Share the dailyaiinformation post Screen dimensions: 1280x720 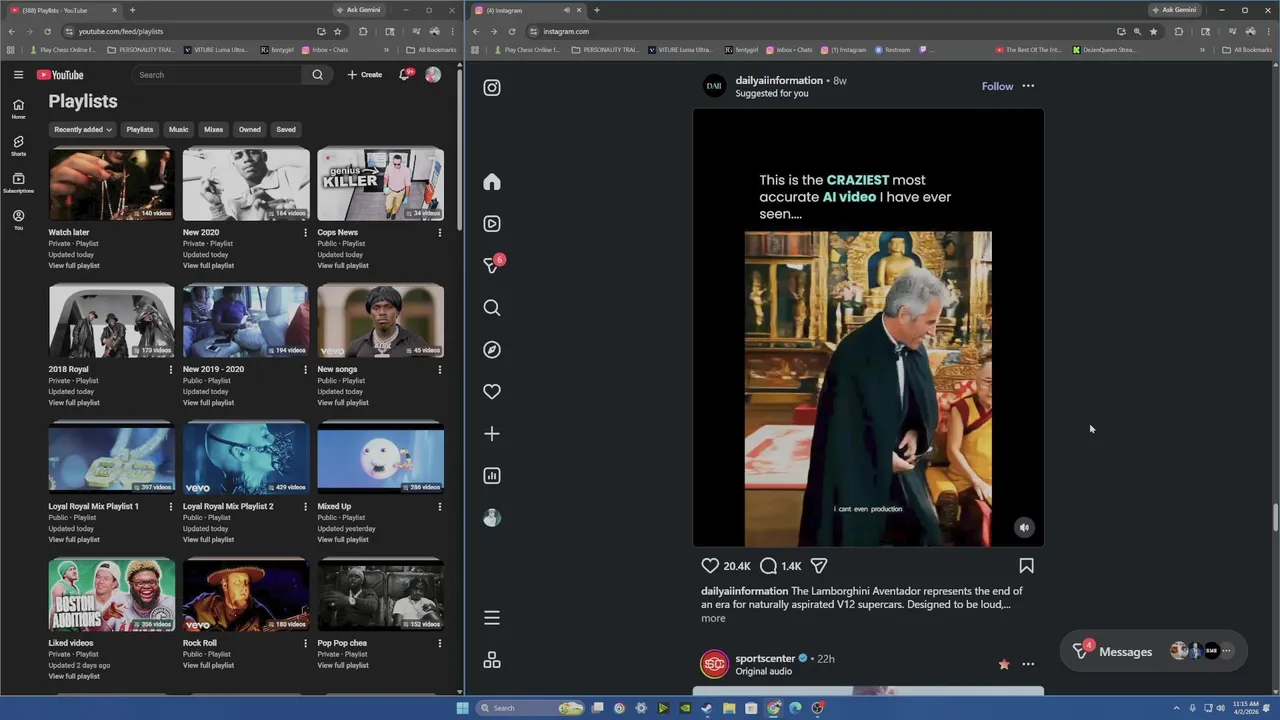(x=819, y=566)
